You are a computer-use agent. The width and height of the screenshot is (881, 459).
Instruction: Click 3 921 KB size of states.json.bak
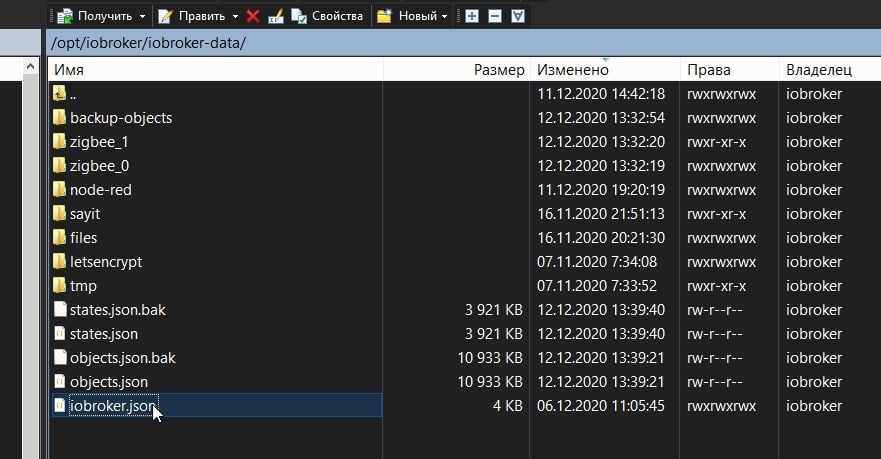493,310
